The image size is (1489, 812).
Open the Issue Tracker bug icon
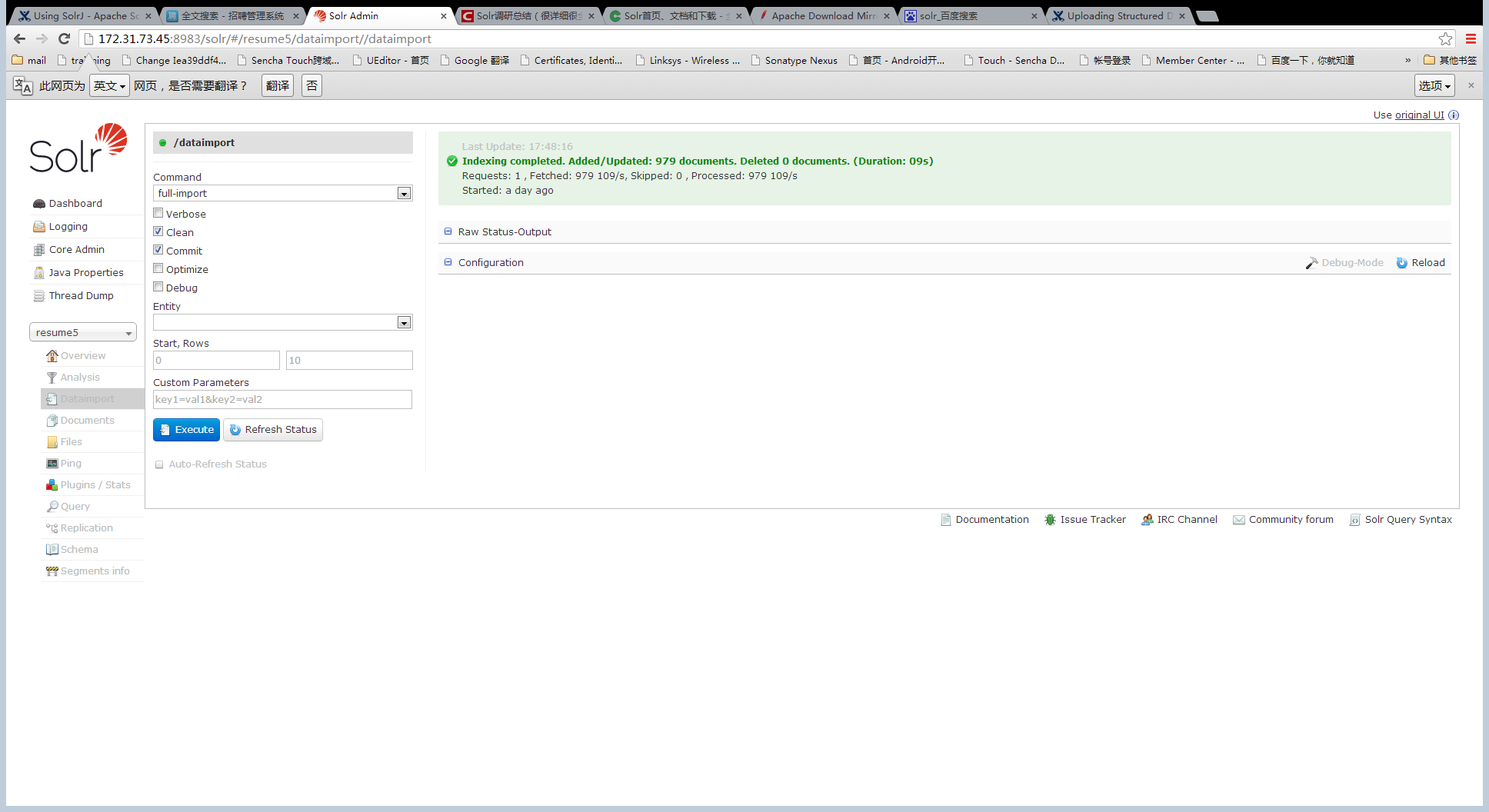[1050, 520]
